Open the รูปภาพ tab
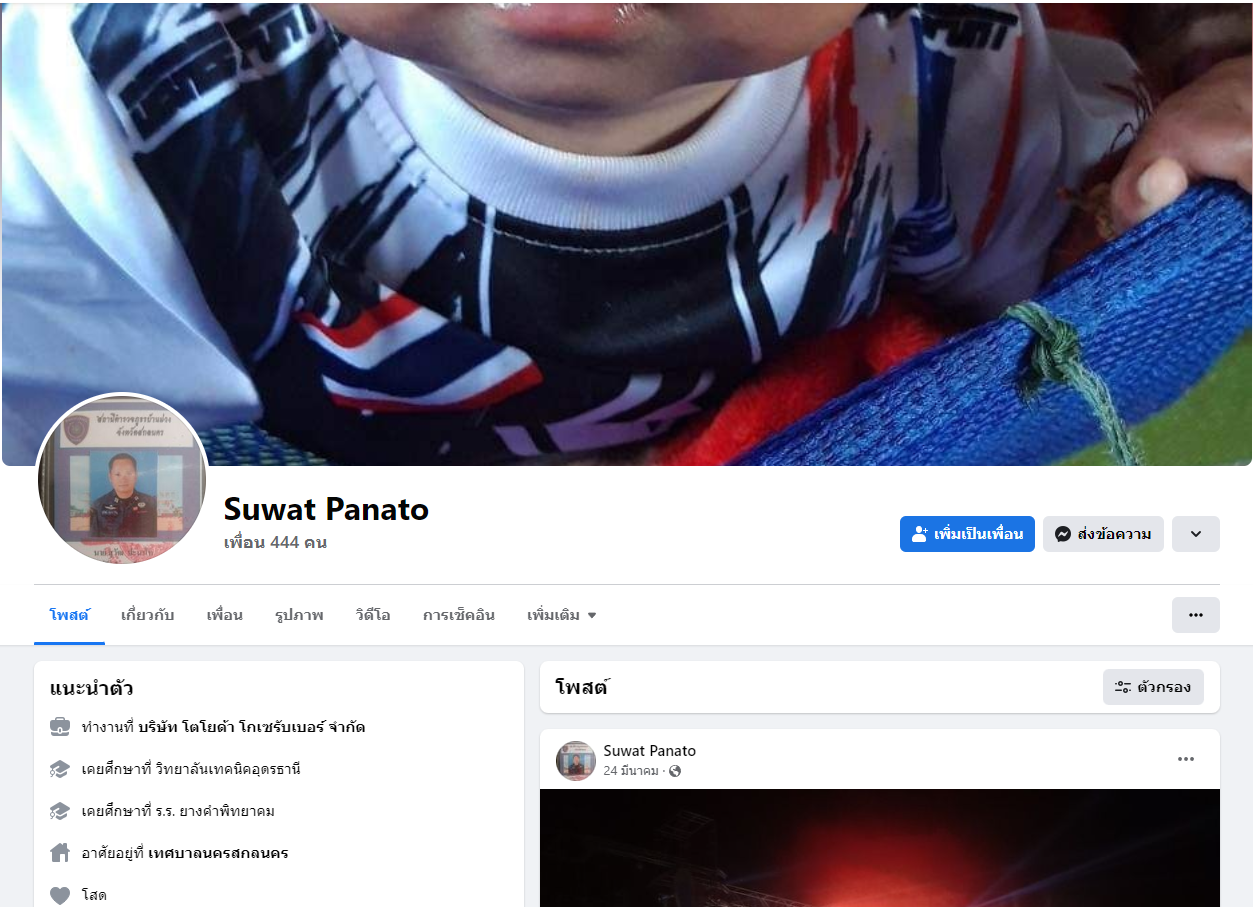The height and width of the screenshot is (907, 1253). pos(299,615)
